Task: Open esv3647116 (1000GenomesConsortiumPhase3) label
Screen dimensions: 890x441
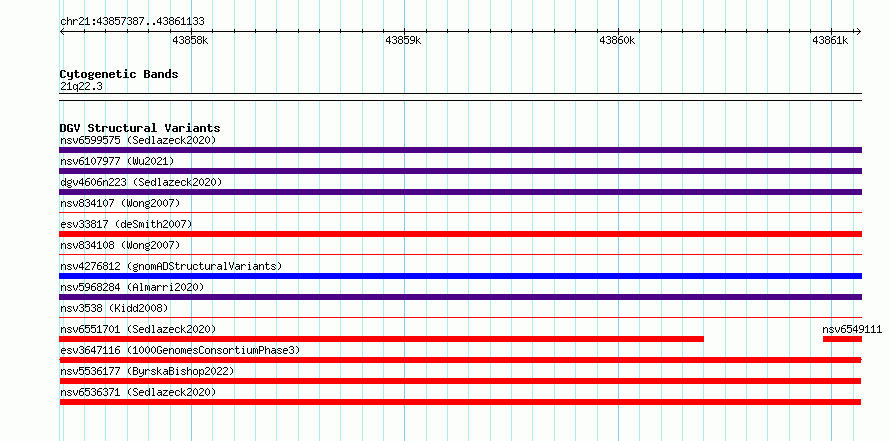Action: 180,350
